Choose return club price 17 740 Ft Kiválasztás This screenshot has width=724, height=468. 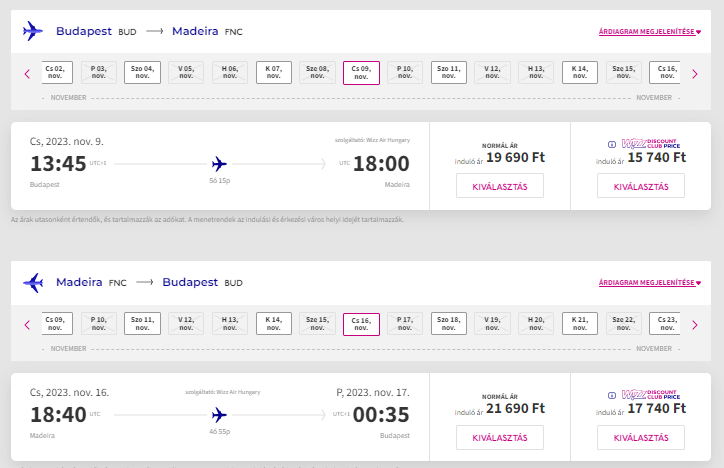coord(641,437)
